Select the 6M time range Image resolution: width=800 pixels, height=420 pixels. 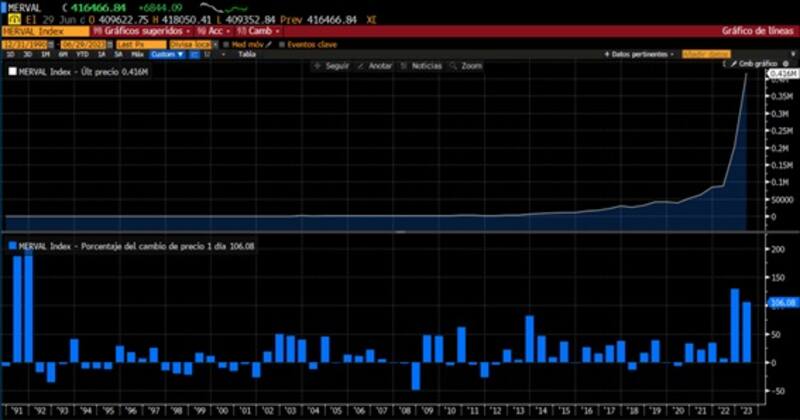[66, 54]
